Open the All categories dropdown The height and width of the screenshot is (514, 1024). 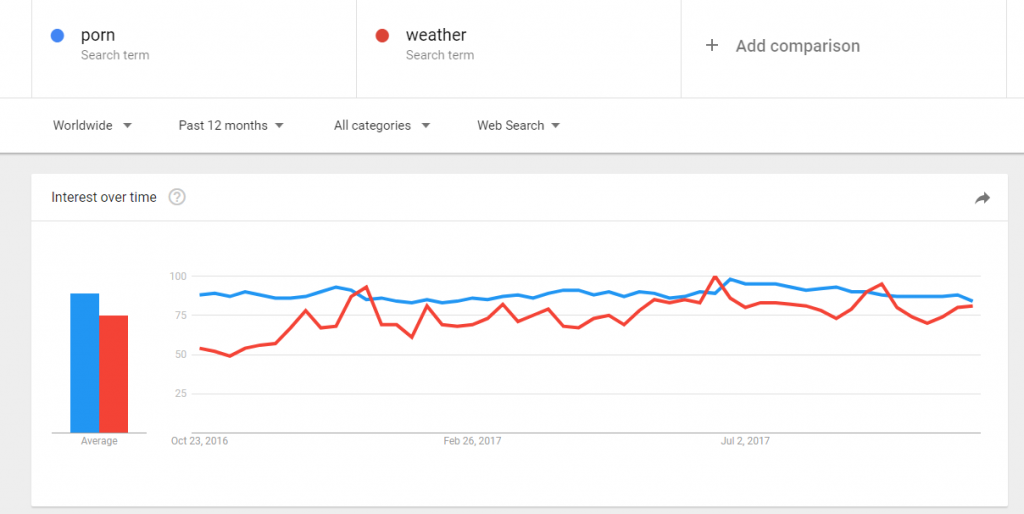click(x=382, y=125)
